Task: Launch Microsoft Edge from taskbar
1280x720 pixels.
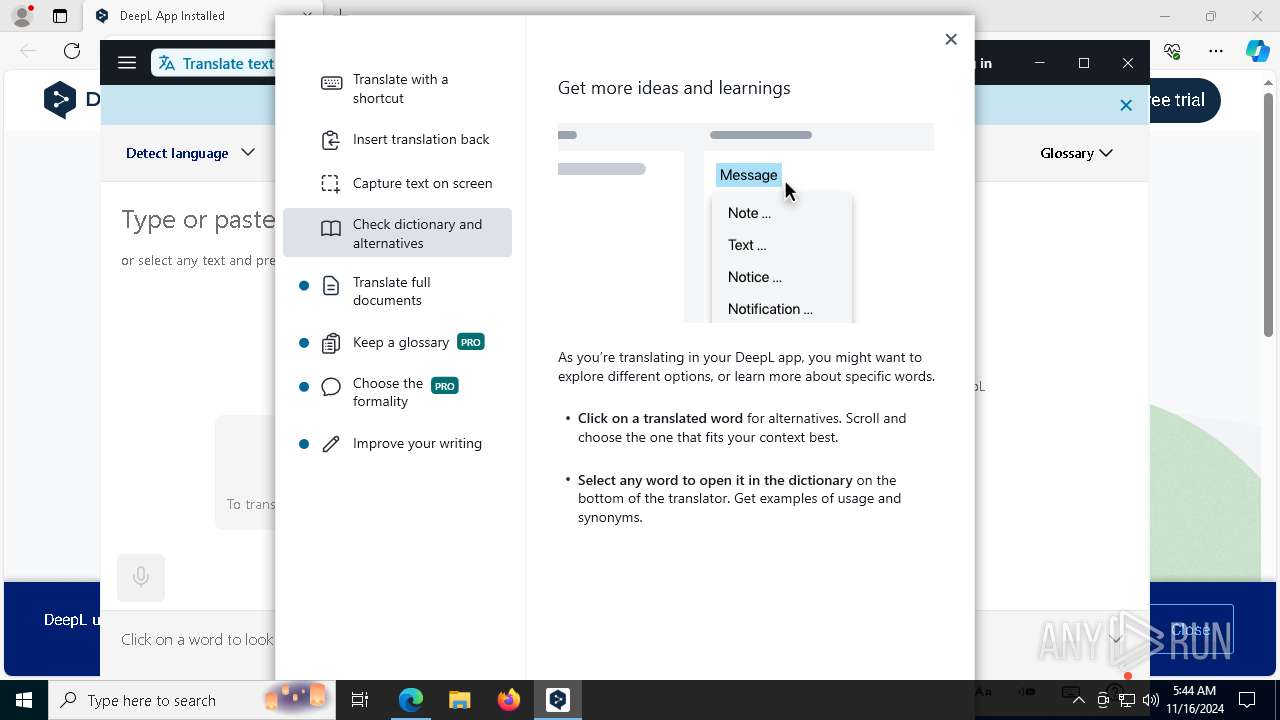Action: click(x=411, y=700)
